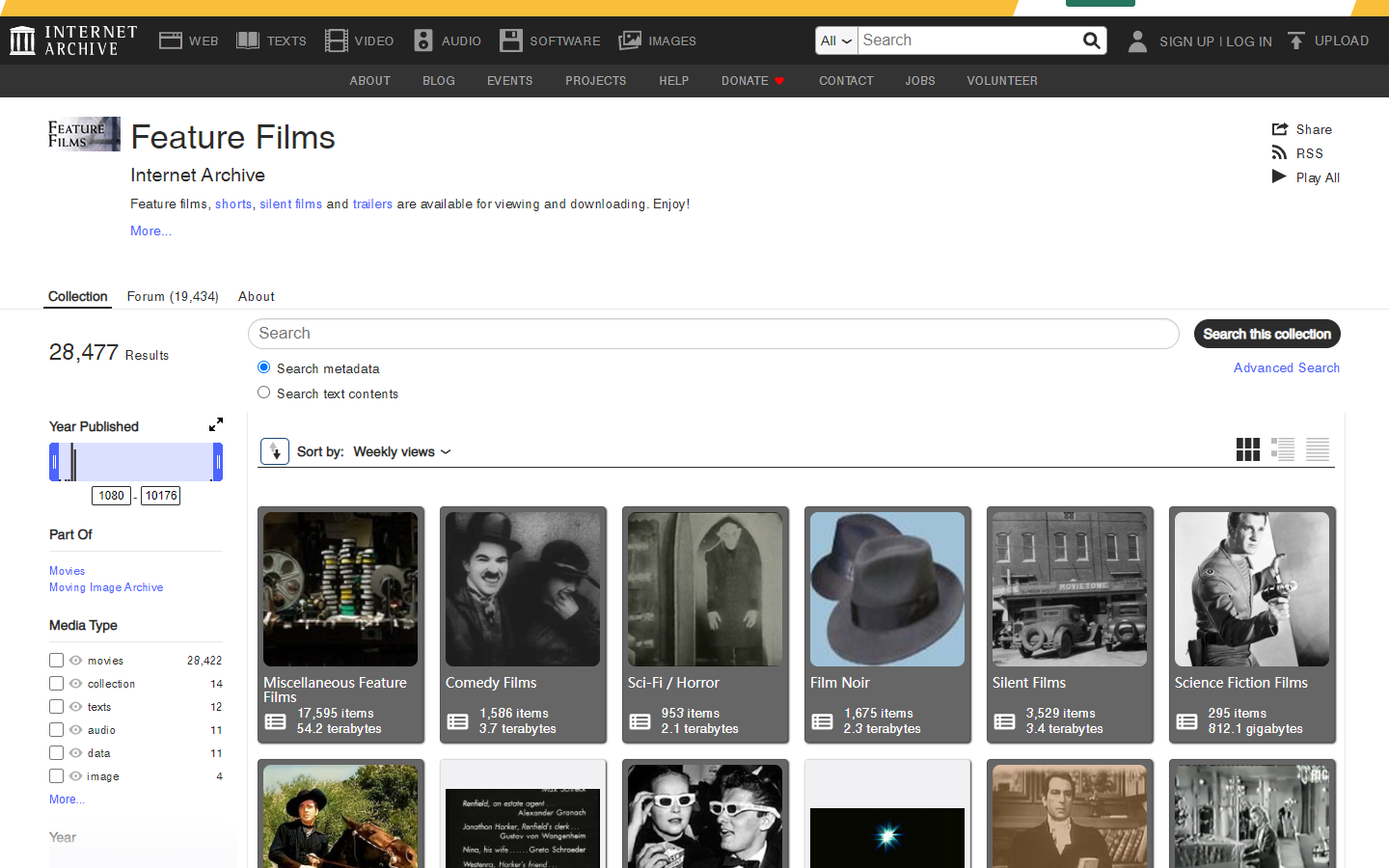
Task: Click the RSS feed icon
Action: (1280, 152)
